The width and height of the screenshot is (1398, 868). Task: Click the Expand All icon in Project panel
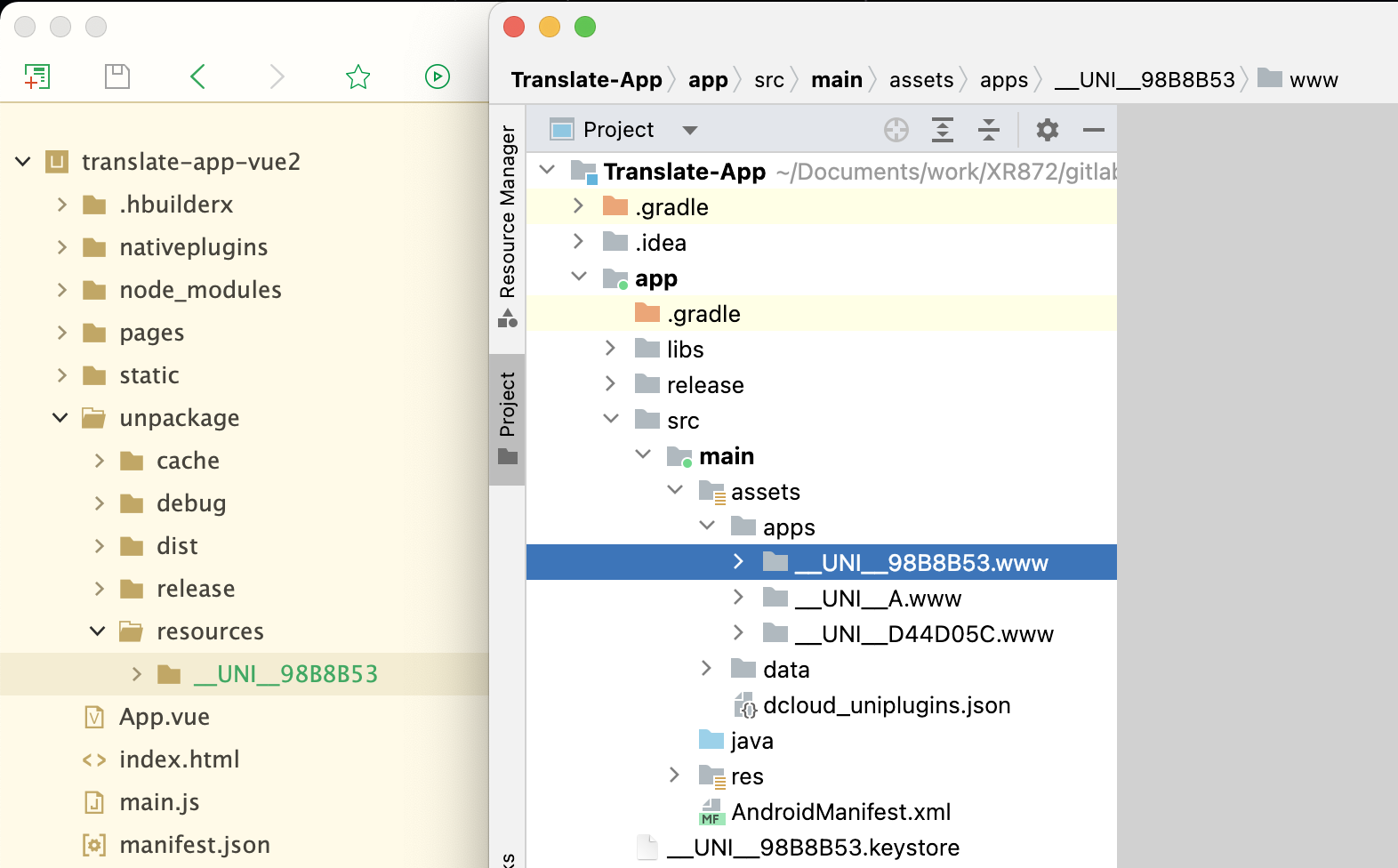(943, 130)
